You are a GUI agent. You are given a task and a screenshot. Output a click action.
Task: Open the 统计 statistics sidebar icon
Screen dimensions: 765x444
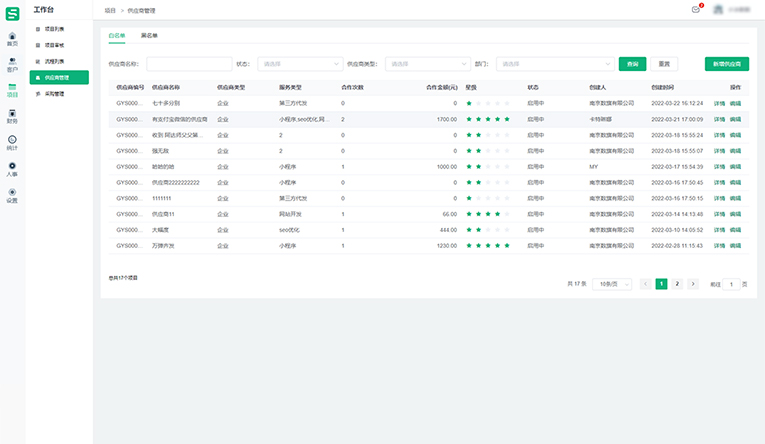click(x=12, y=142)
